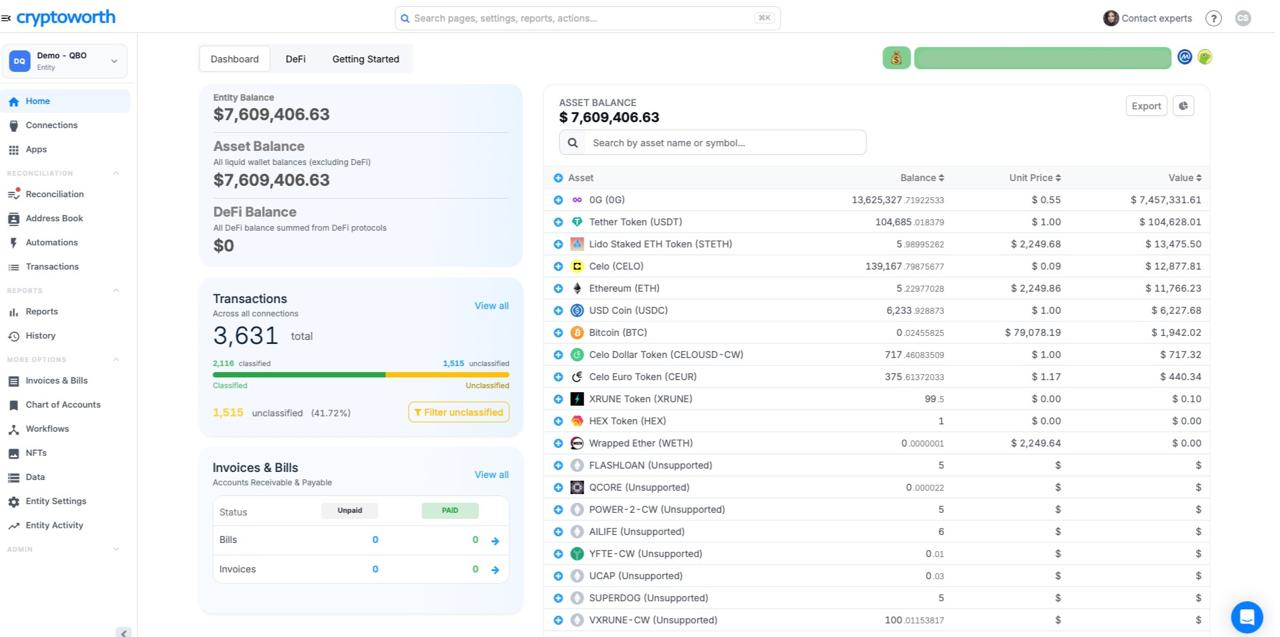Collapse the More Options sidebar section
The width and height of the screenshot is (1280, 637).
click(x=116, y=359)
